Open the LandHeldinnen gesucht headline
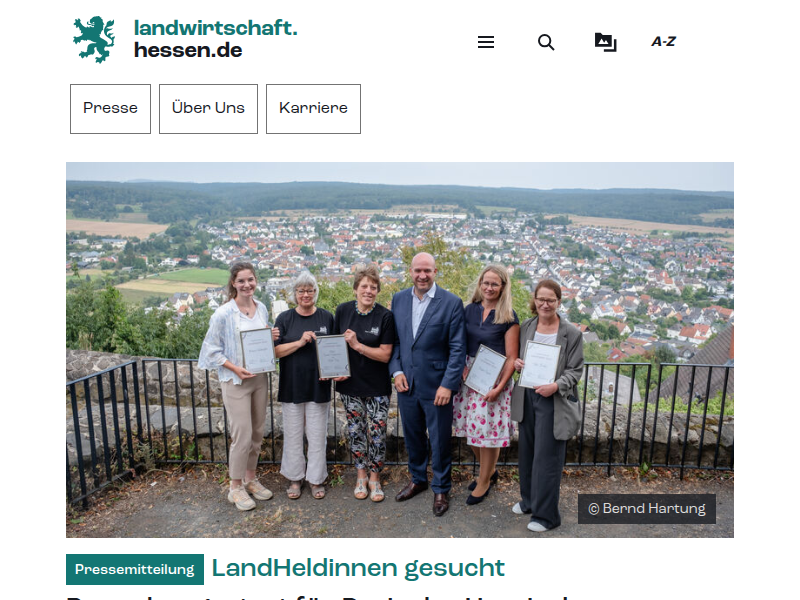 pos(358,568)
